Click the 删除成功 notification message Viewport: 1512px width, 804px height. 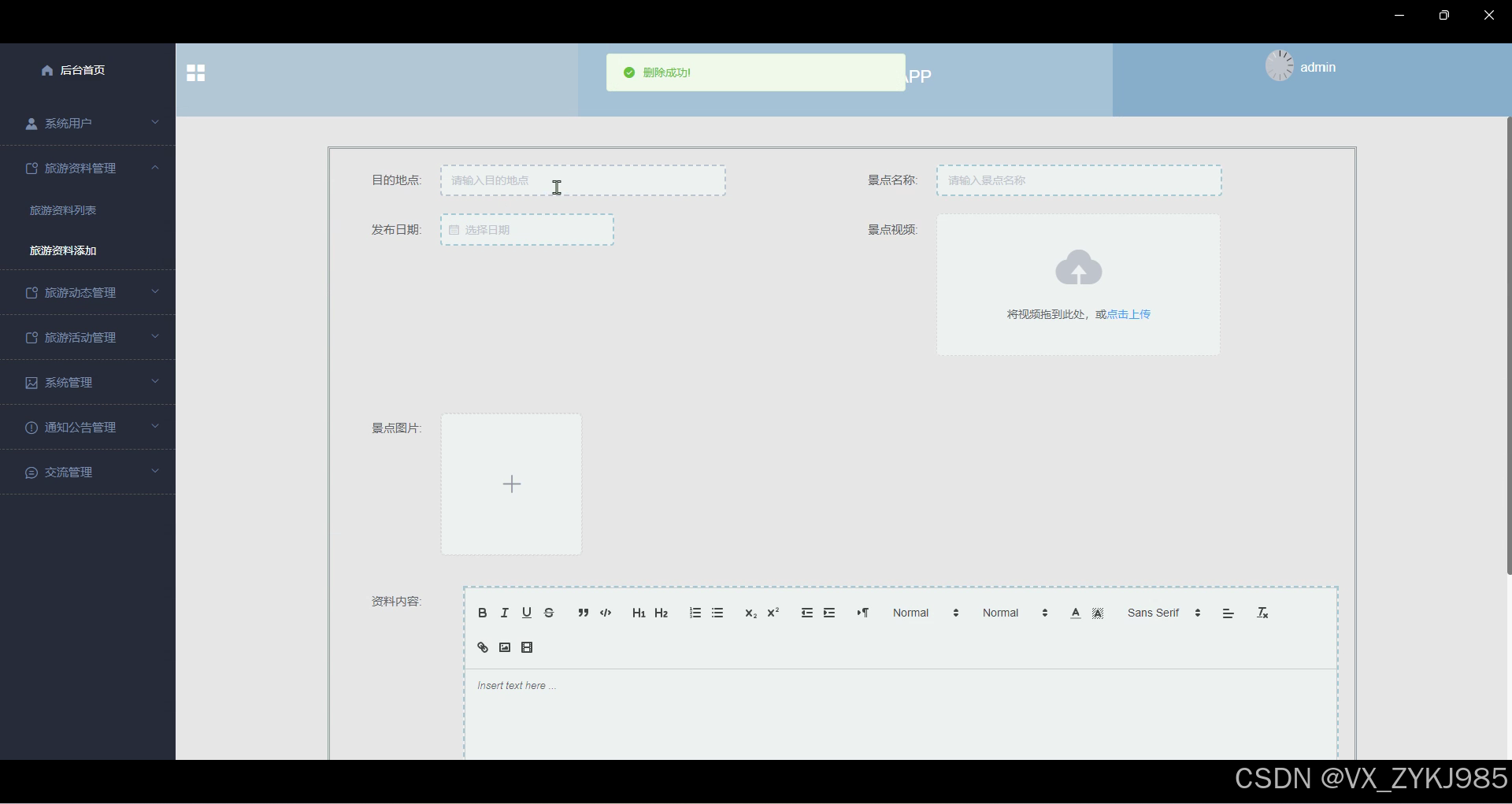pyautogui.click(x=756, y=72)
